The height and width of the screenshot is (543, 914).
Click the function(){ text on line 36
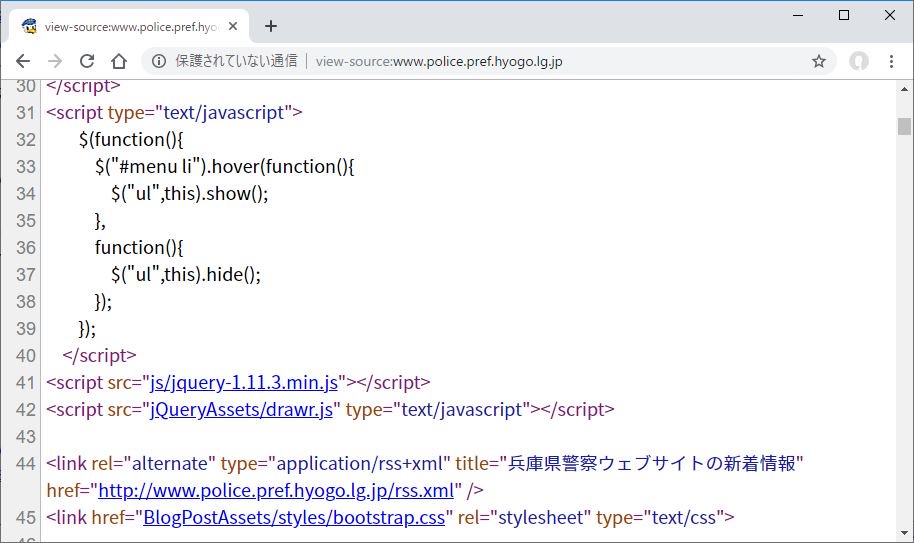coord(139,248)
